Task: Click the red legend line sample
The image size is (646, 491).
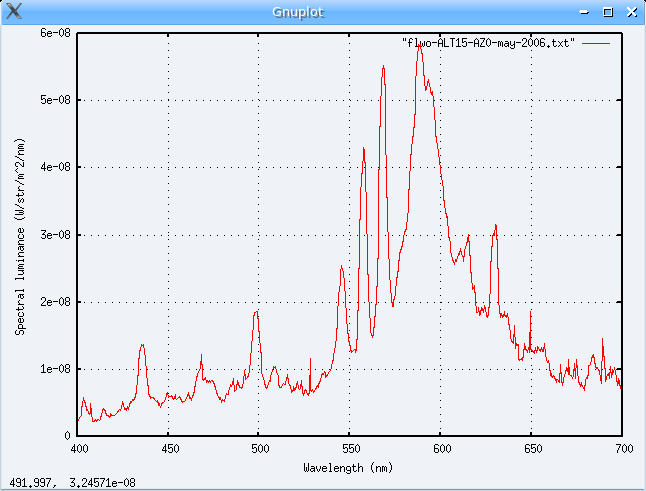Action: coord(596,44)
